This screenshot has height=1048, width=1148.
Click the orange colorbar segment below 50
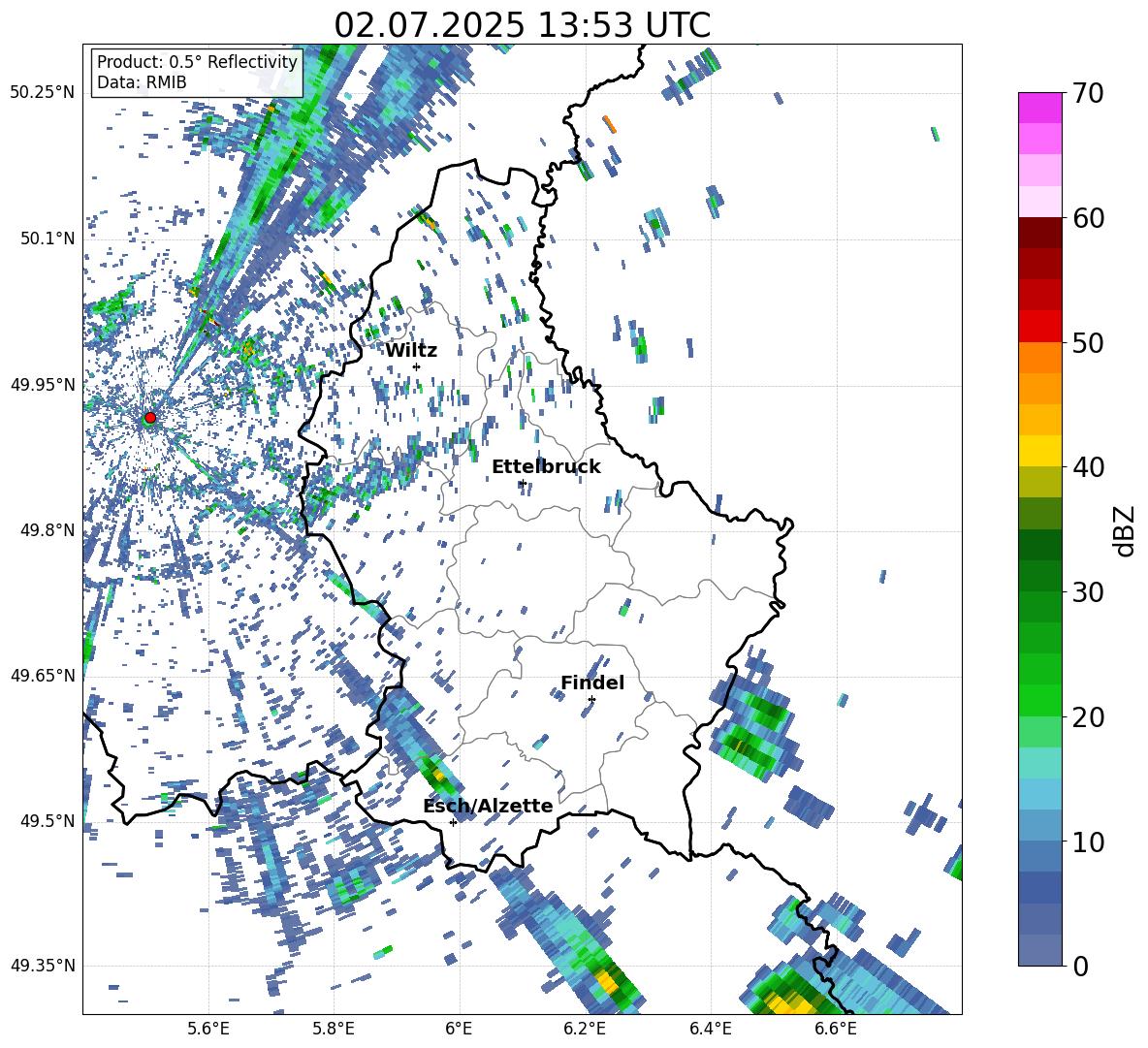pos(1039,358)
